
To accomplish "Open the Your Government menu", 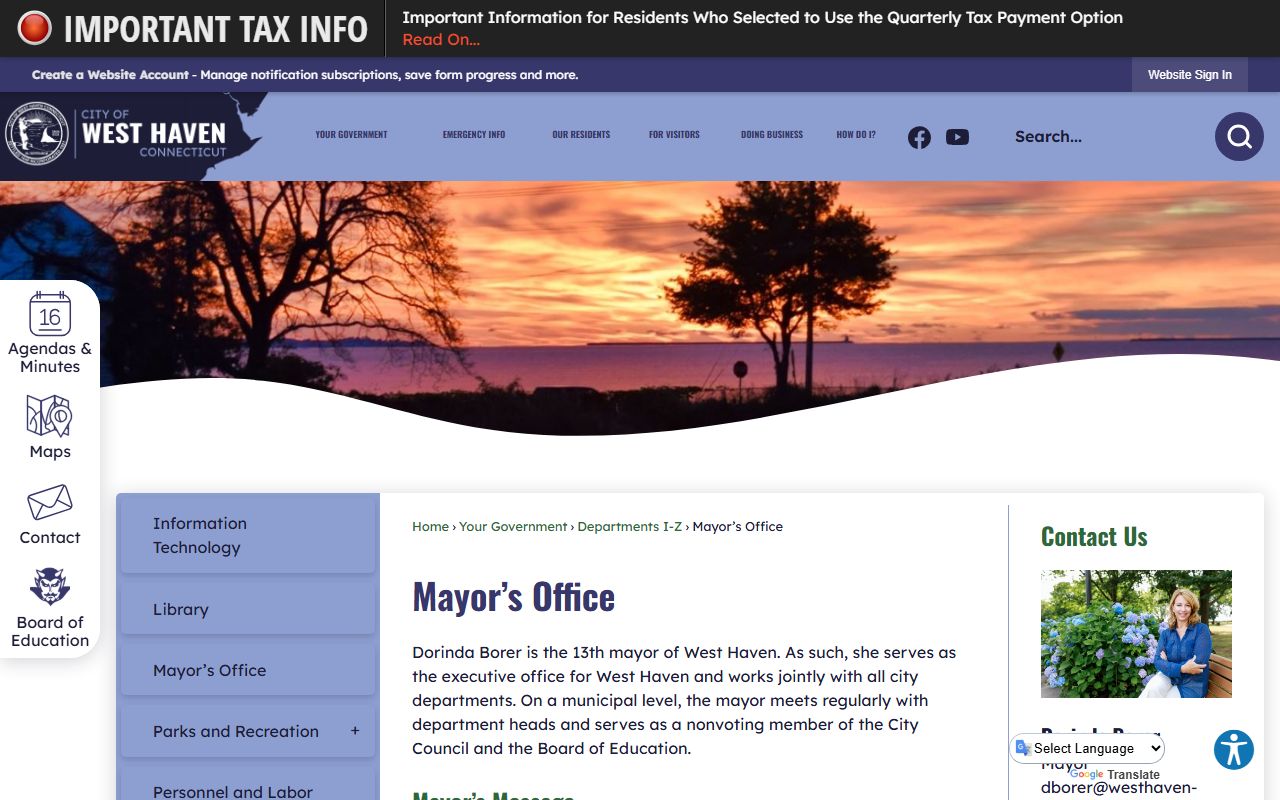I will pyautogui.click(x=351, y=134).
